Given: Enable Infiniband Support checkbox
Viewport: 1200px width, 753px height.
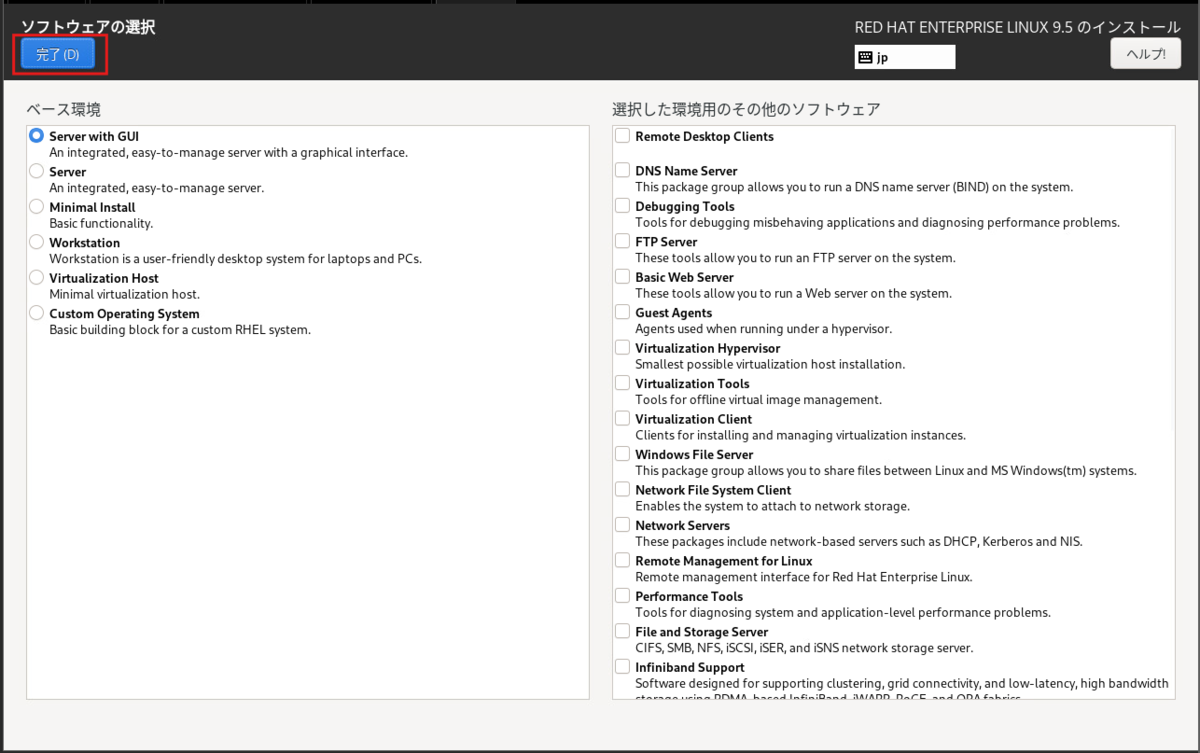Looking at the screenshot, I should (622, 667).
